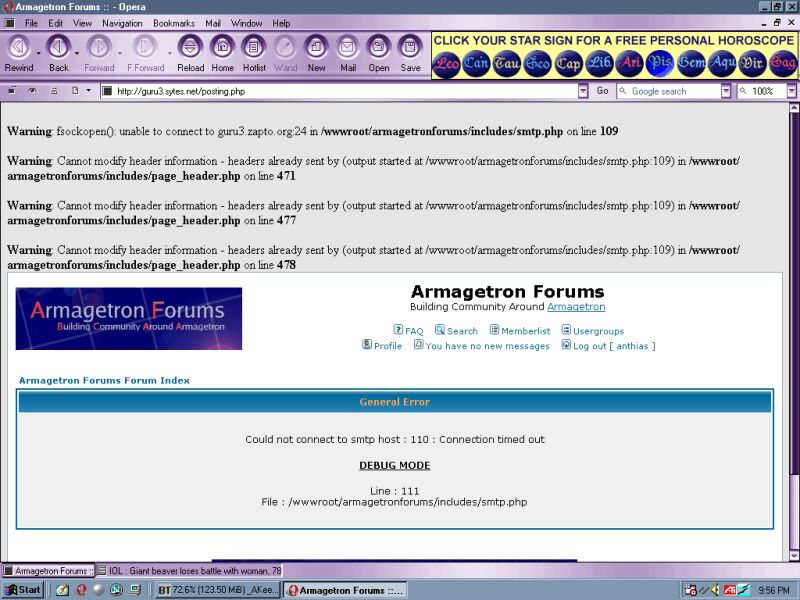Open dropdown arrow beside the page icon

pos(89,91)
